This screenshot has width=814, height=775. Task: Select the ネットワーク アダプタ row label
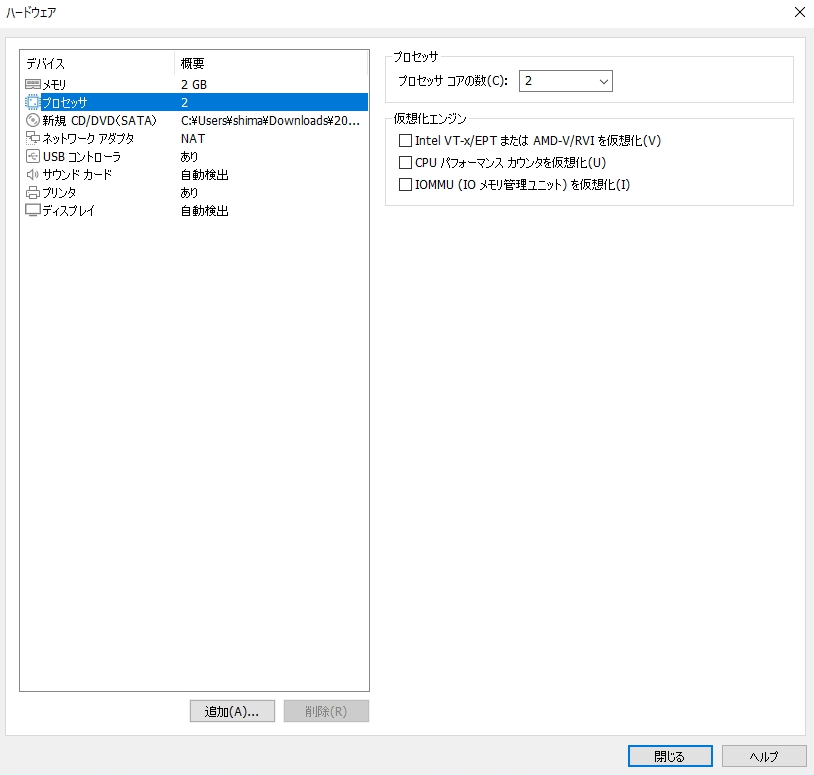click(88, 139)
